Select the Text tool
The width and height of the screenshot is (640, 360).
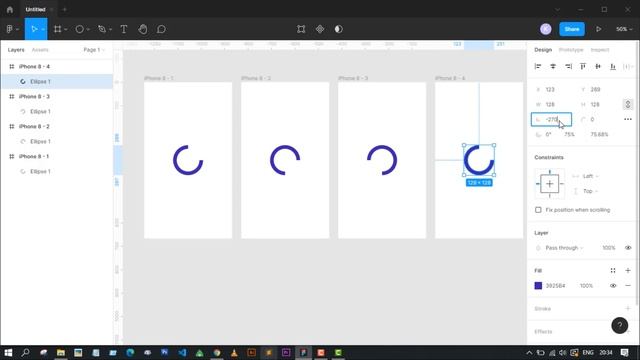[124, 29]
